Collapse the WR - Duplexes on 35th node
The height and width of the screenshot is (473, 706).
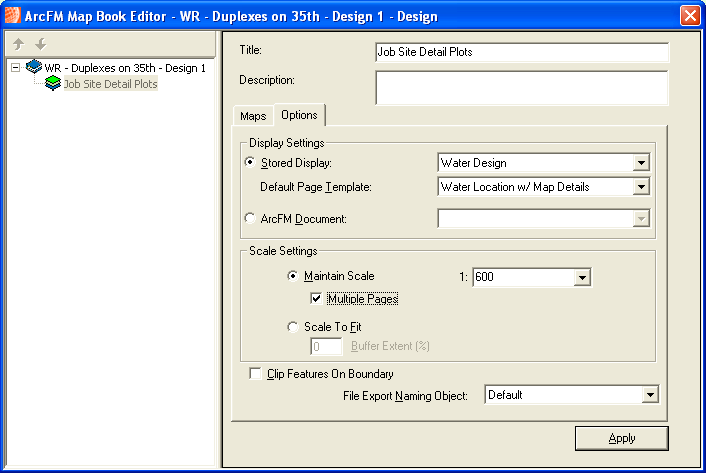(x=15, y=68)
